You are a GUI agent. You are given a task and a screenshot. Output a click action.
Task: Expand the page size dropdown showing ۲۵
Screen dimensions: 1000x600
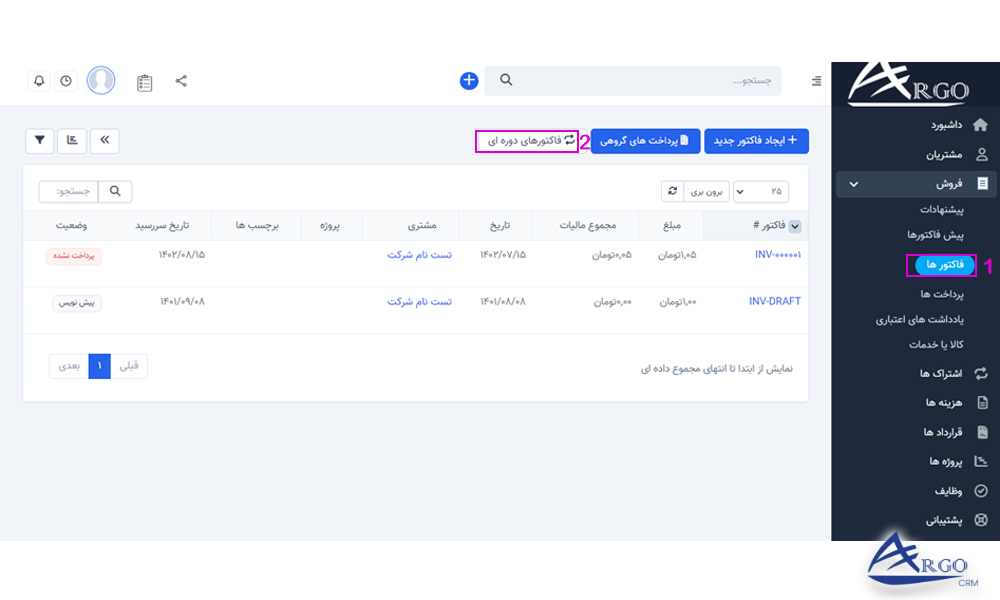coord(762,190)
